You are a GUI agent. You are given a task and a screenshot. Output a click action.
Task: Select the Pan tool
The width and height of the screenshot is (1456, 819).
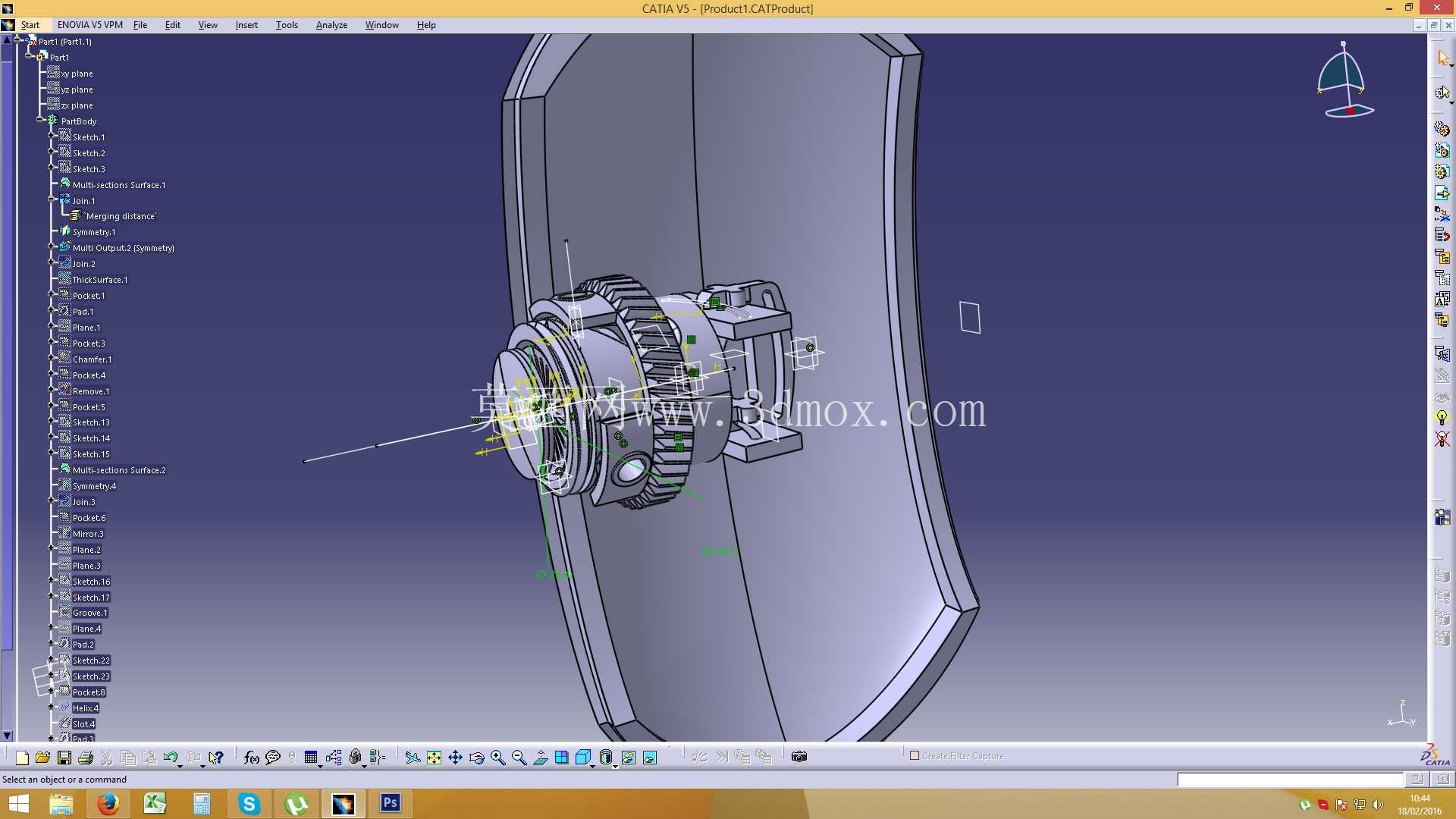[x=455, y=757]
